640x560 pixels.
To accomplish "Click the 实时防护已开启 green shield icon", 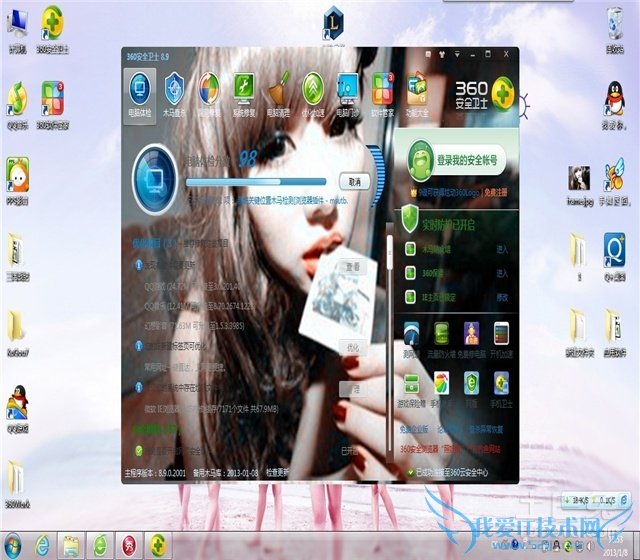I will pyautogui.click(x=409, y=219).
